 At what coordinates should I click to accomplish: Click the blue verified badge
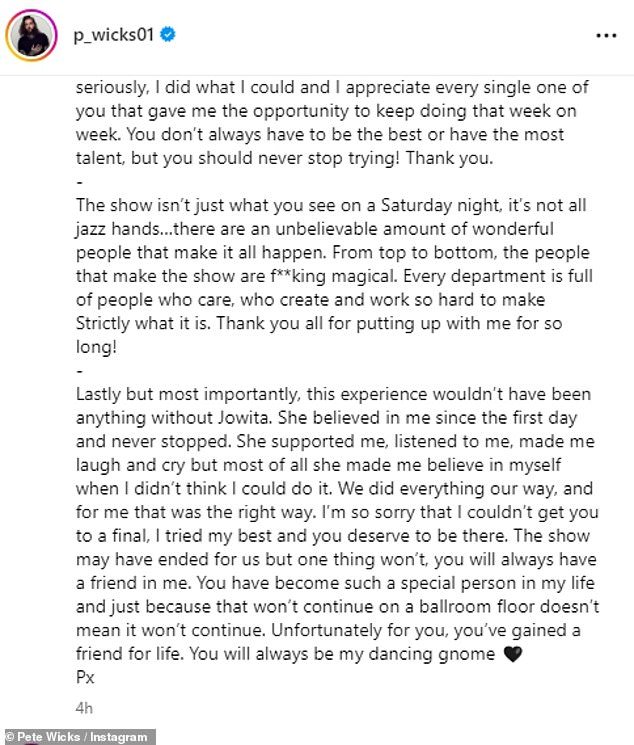(x=168, y=34)
